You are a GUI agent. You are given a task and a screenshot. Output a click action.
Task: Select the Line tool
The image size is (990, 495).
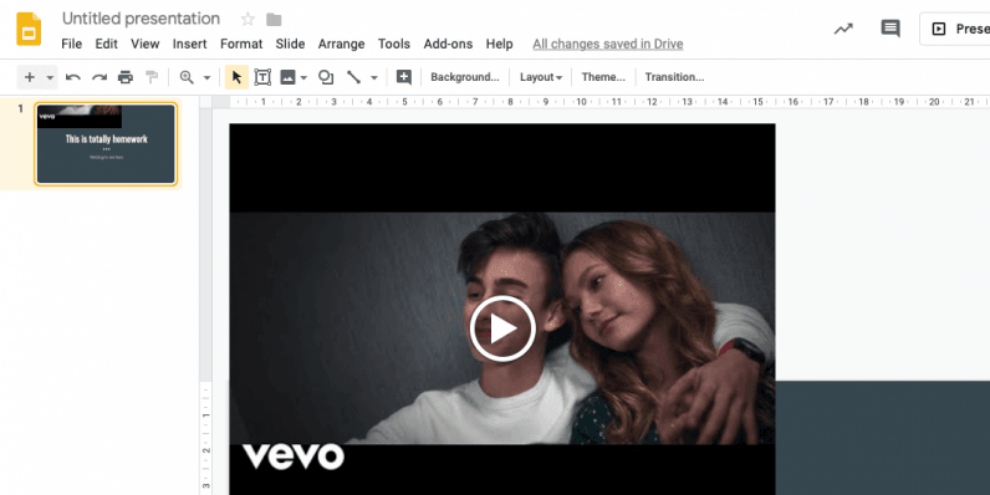(354, 77)
